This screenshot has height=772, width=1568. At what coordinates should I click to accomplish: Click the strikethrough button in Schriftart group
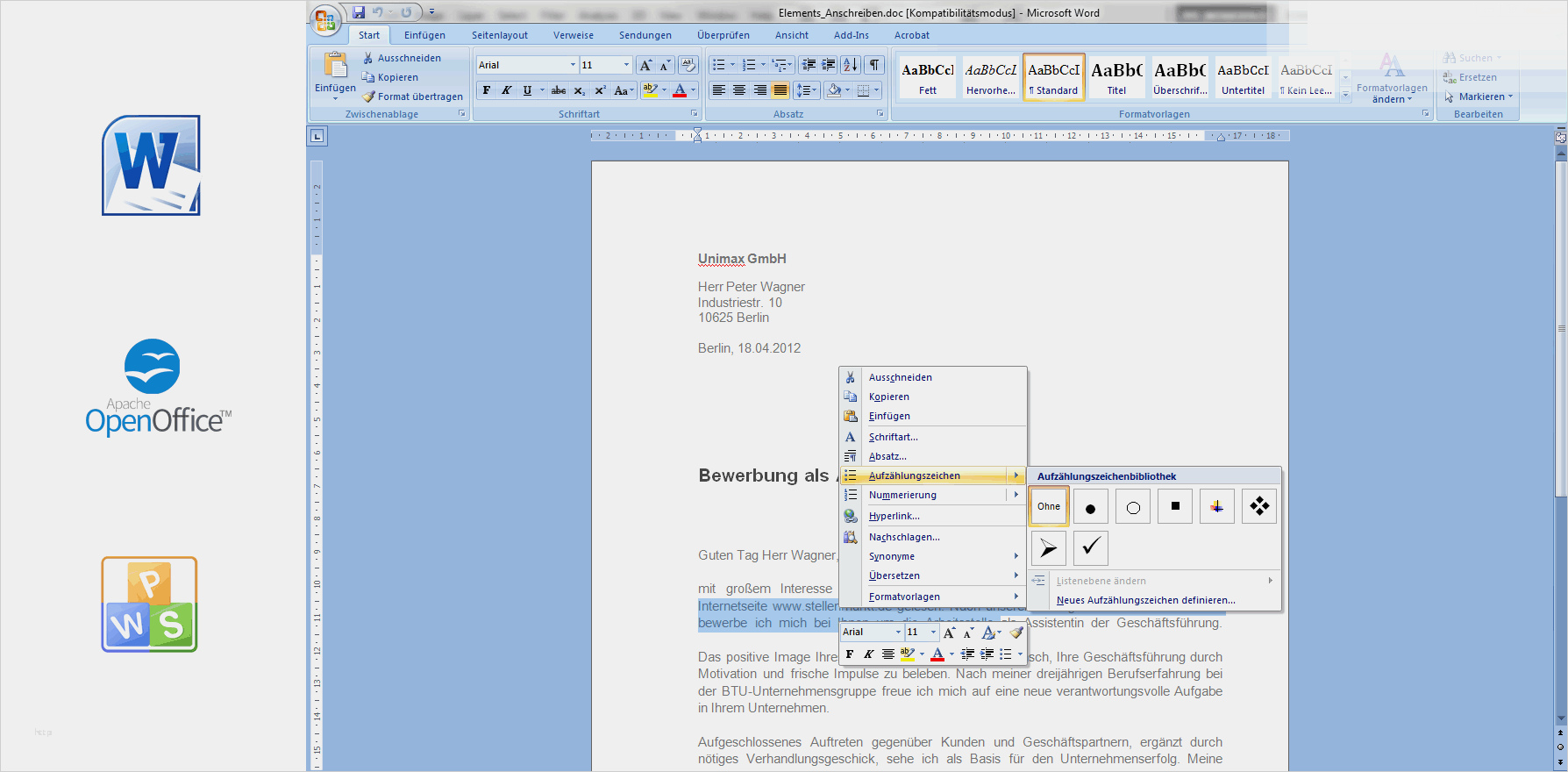pos(558,90)
